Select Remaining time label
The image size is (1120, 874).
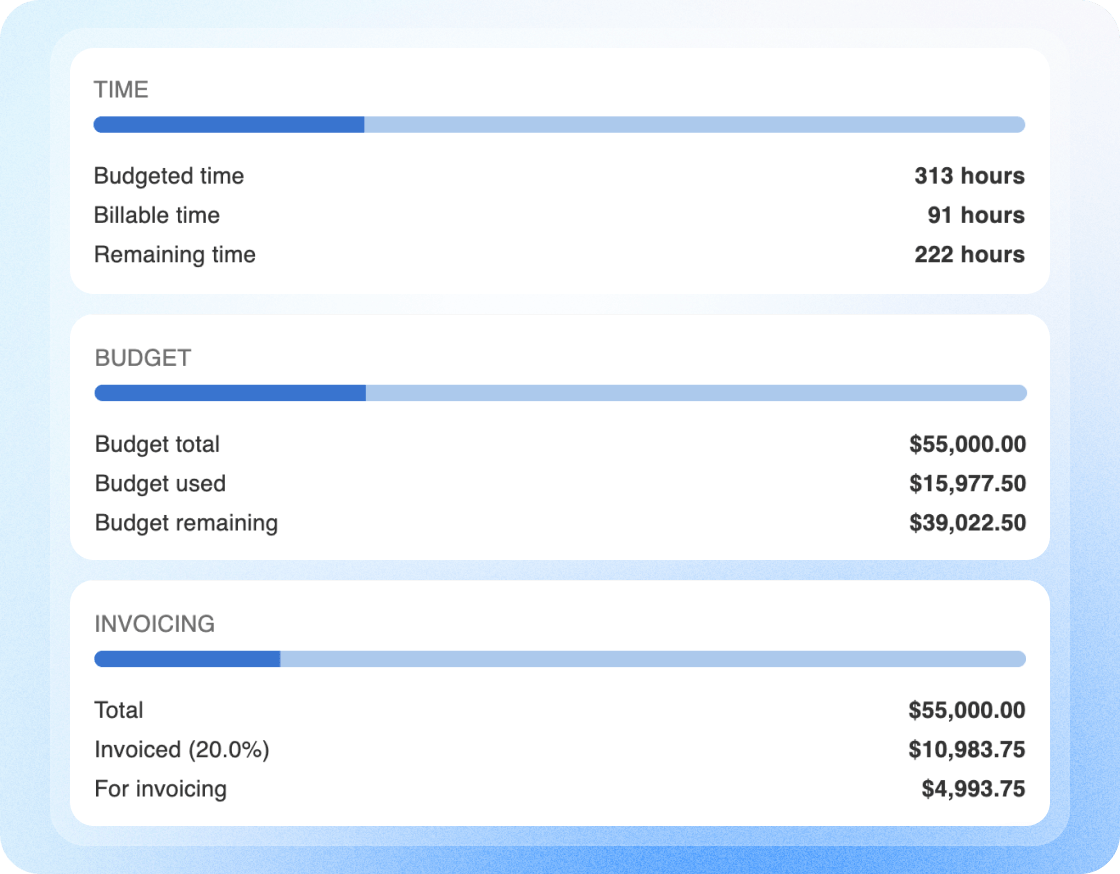175,254
